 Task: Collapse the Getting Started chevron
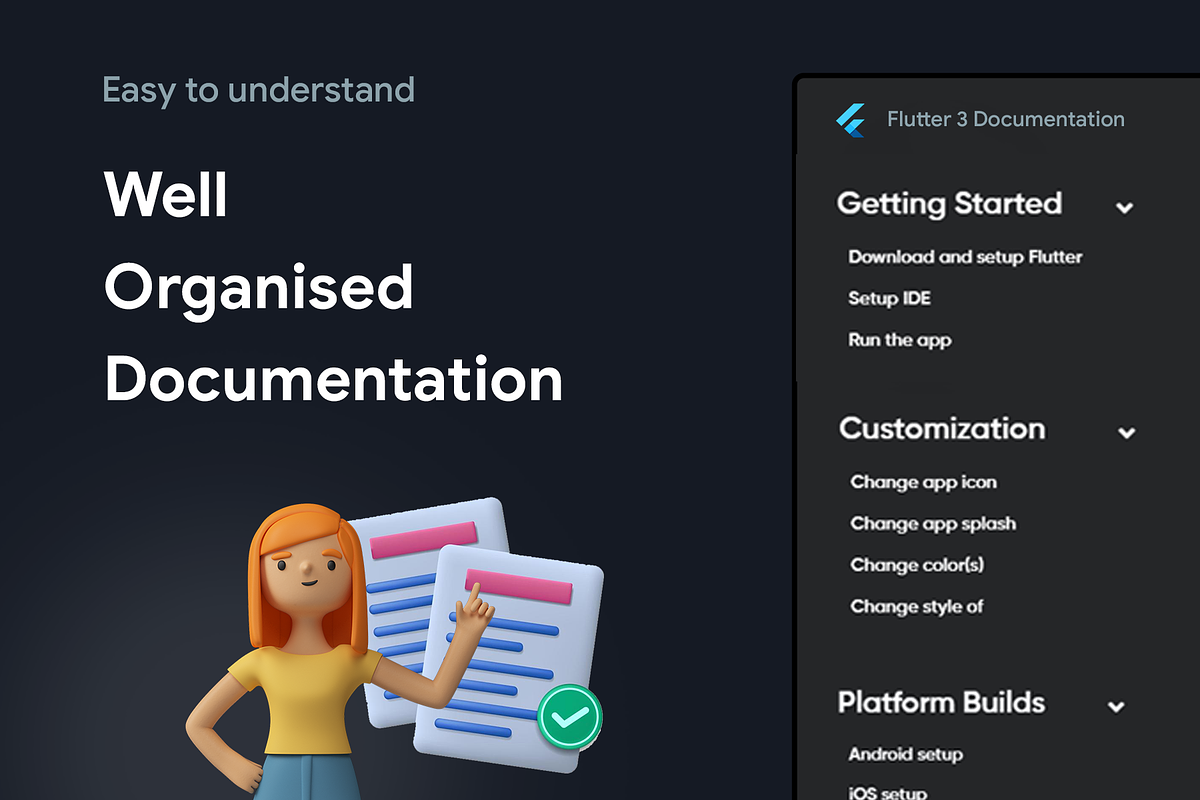coord(1125,208)
